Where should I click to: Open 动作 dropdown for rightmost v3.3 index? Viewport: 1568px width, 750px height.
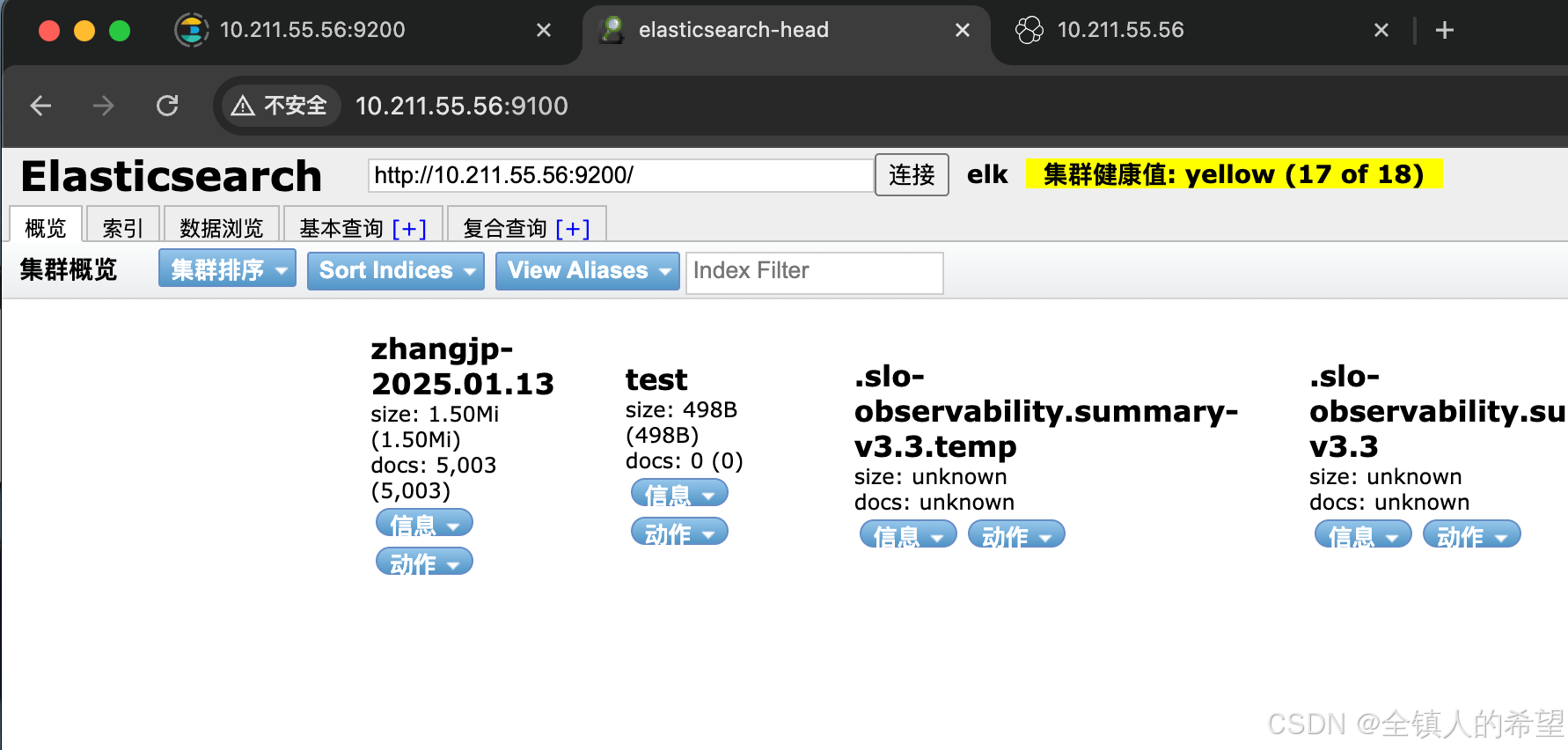click(x=1471, y=534)
